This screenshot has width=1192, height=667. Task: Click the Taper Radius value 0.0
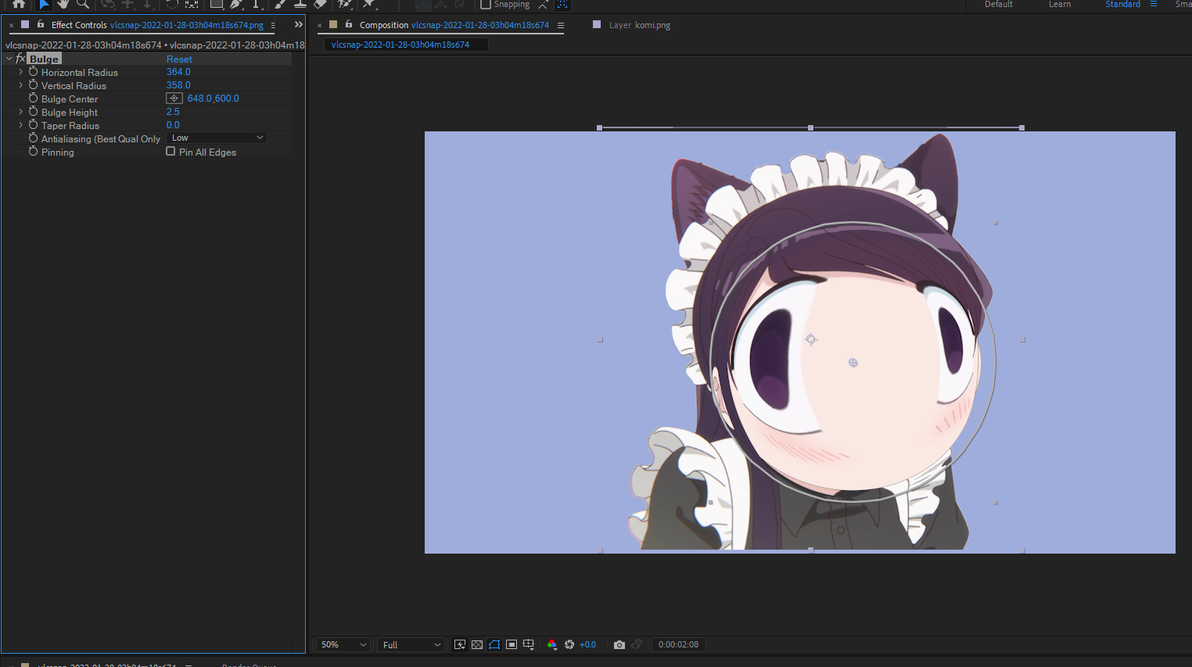(x=173, y=125)
